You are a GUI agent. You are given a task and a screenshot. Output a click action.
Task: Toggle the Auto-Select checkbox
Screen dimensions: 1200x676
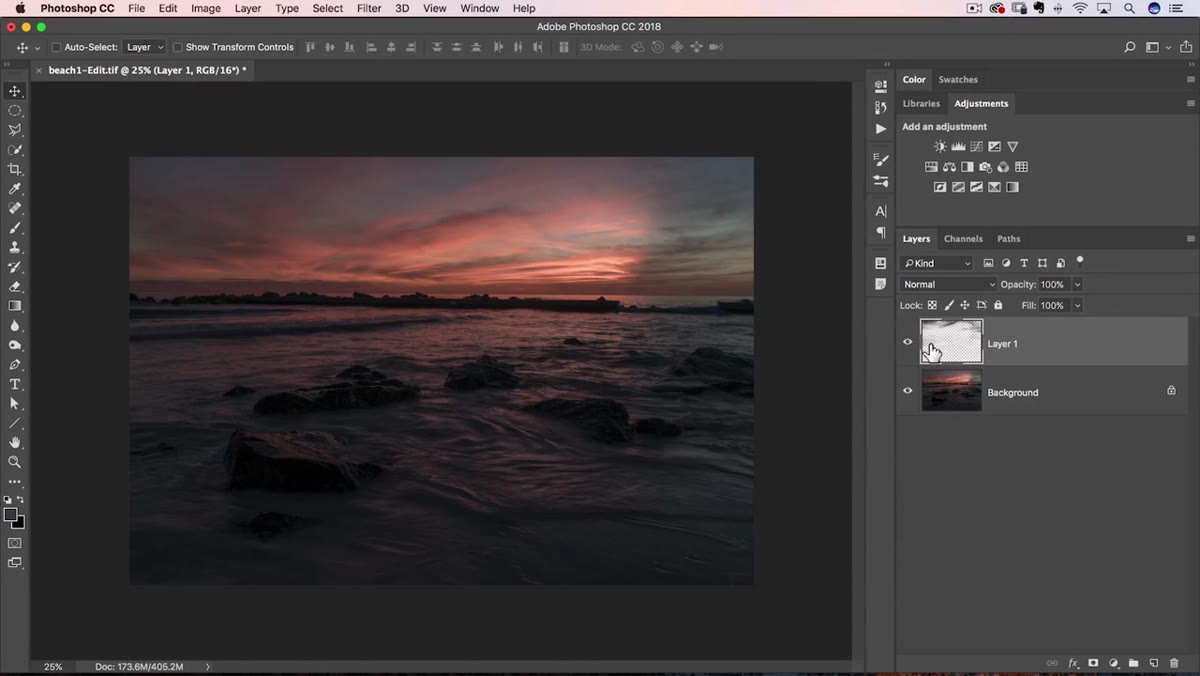click(x=56, y=47)
